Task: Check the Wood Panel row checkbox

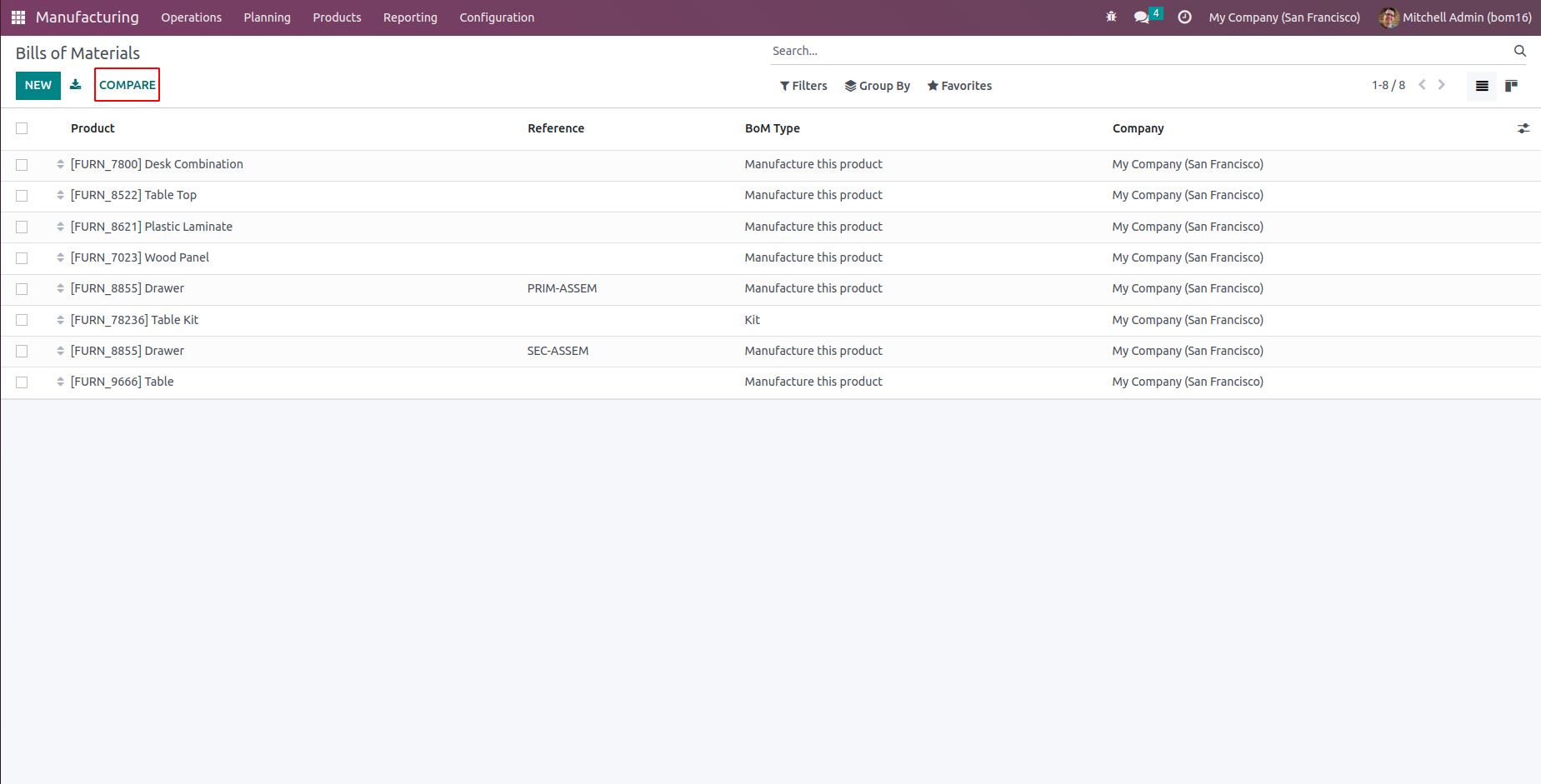Action: click(22, 258)
